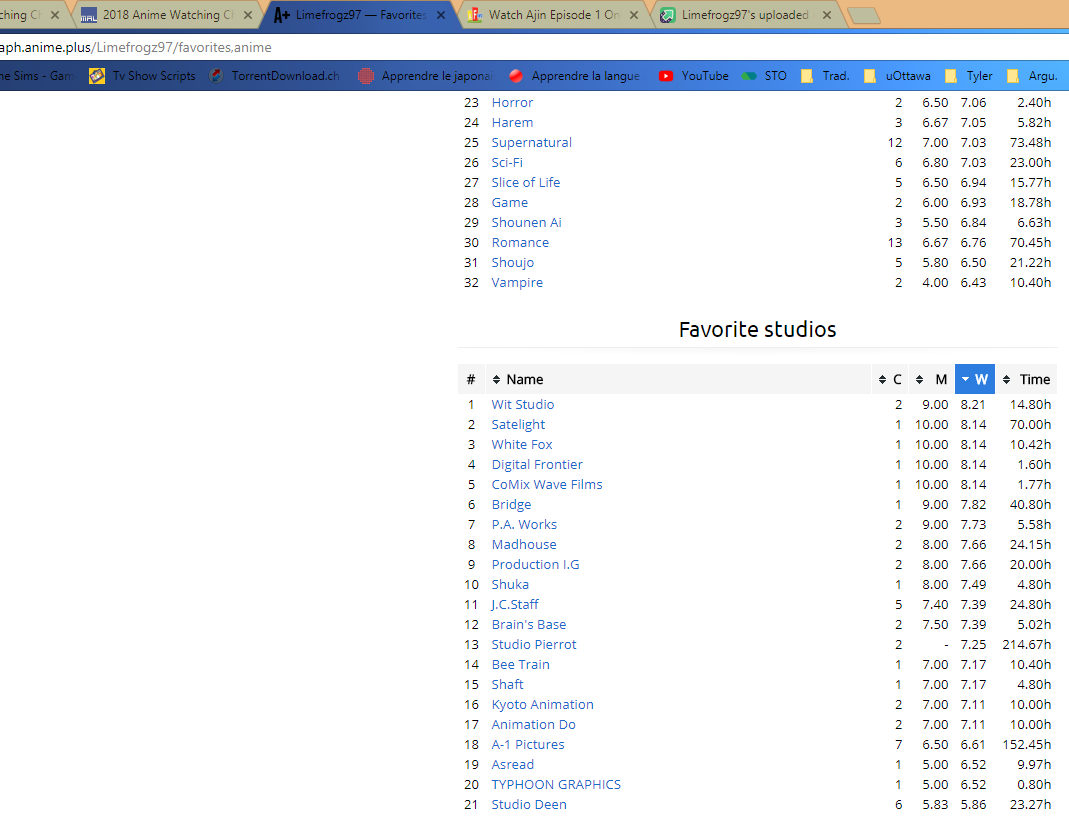
Task: Sort studios table by W column
Action: click(x=974, y=379)
